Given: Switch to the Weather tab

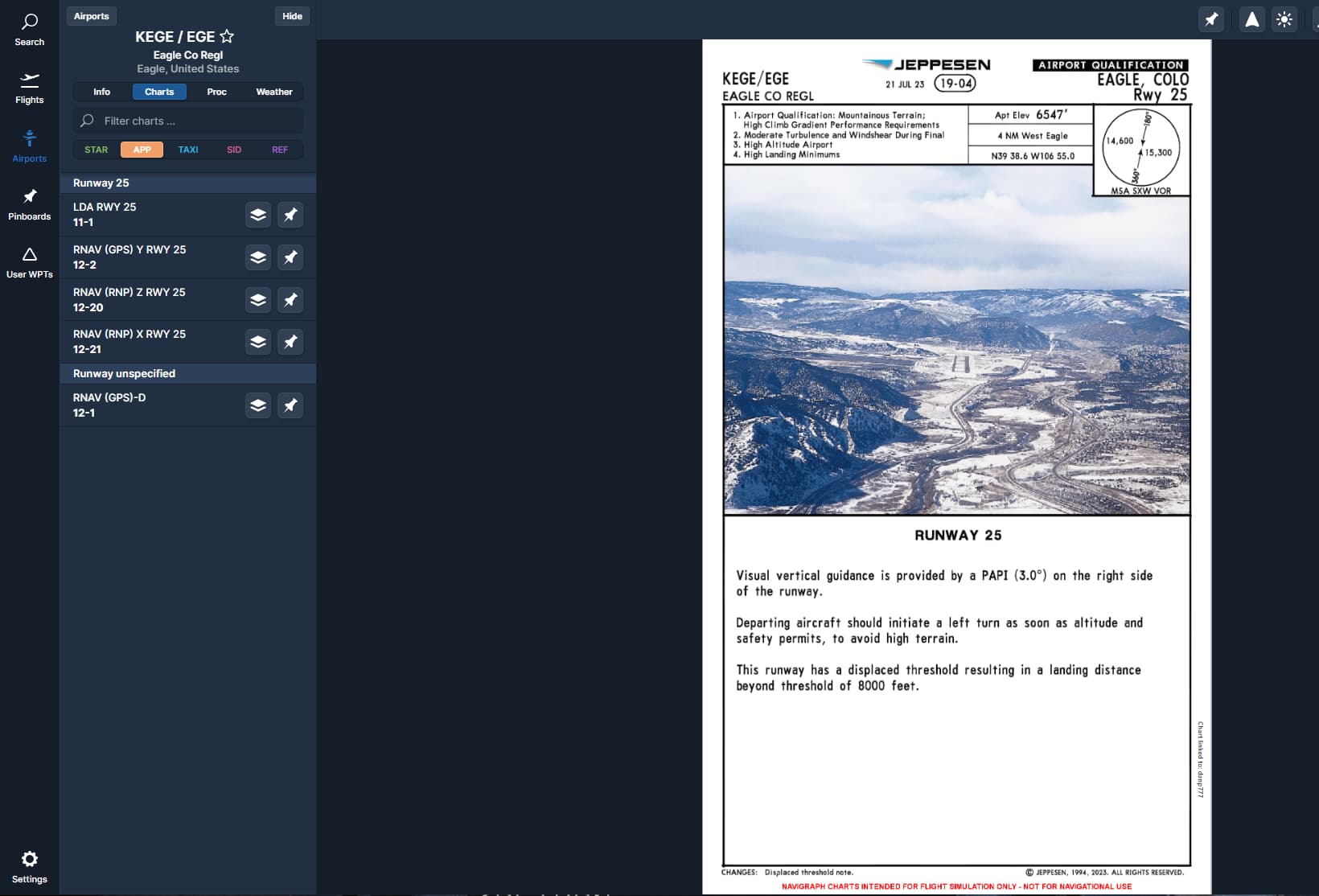Looking at the screenshot, I should [274, 92].
